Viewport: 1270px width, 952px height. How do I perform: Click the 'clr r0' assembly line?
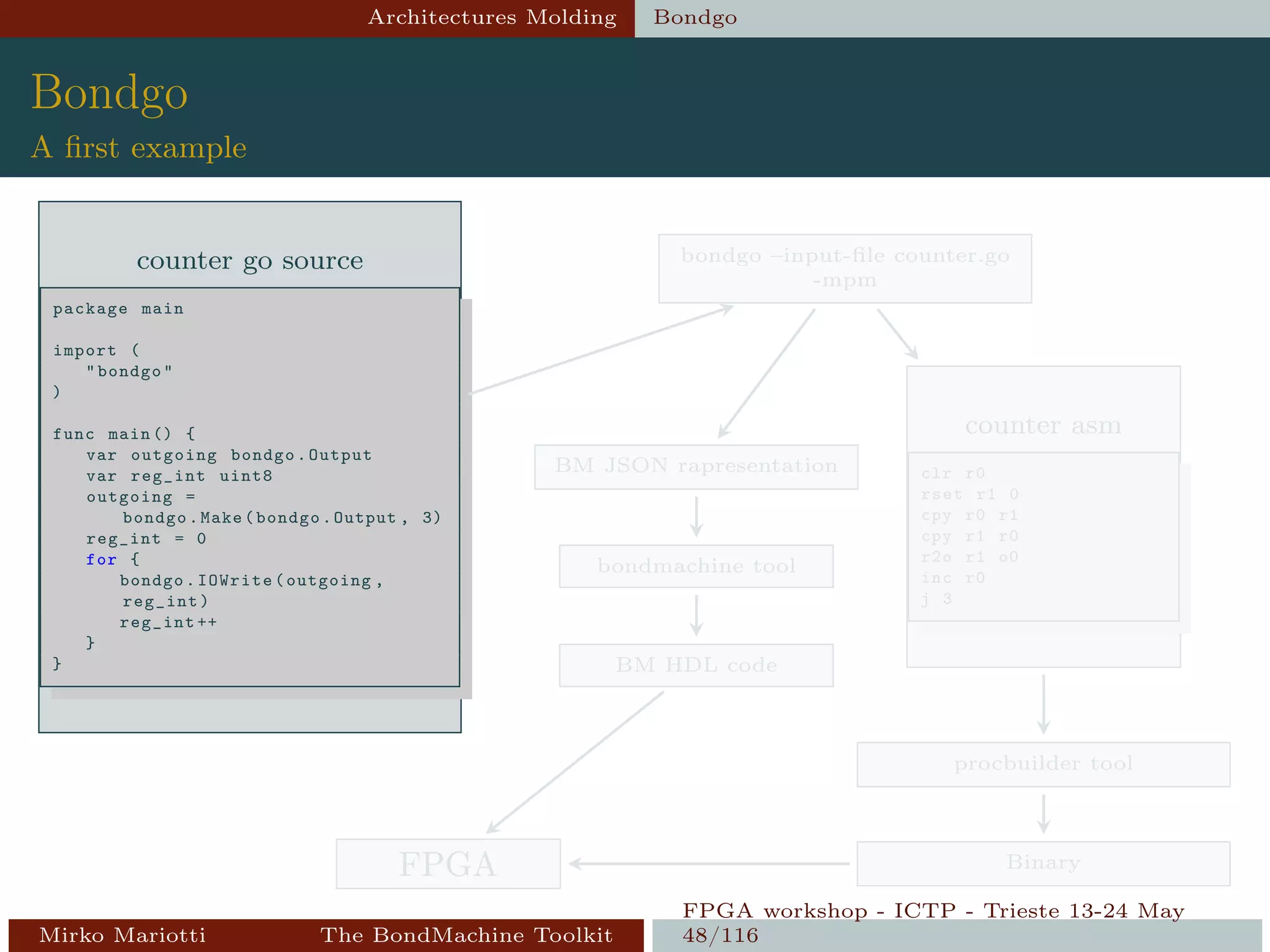[952, 474]
